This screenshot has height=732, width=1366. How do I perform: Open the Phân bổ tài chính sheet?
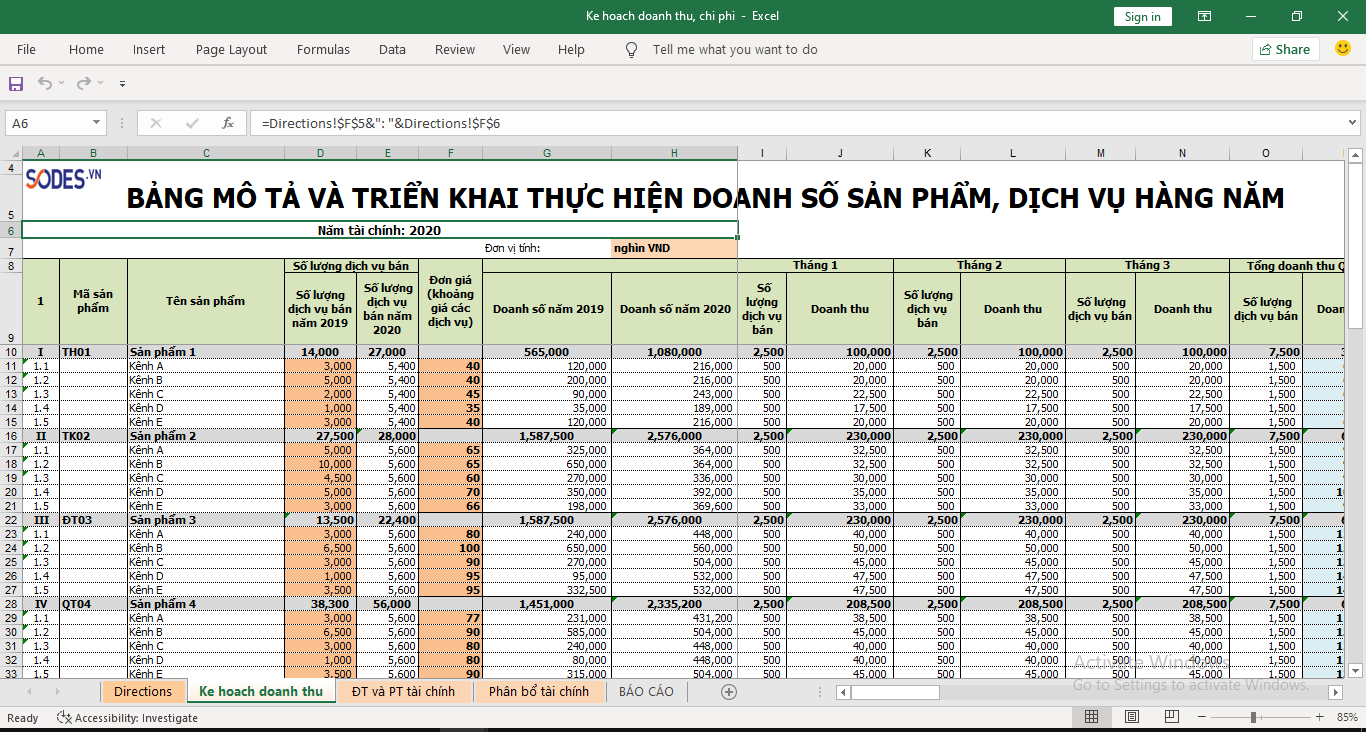(x=539, y=691)
